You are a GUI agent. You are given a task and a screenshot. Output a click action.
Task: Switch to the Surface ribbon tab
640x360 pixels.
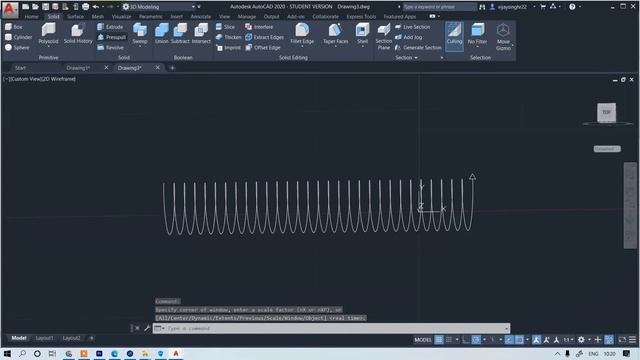76,17
